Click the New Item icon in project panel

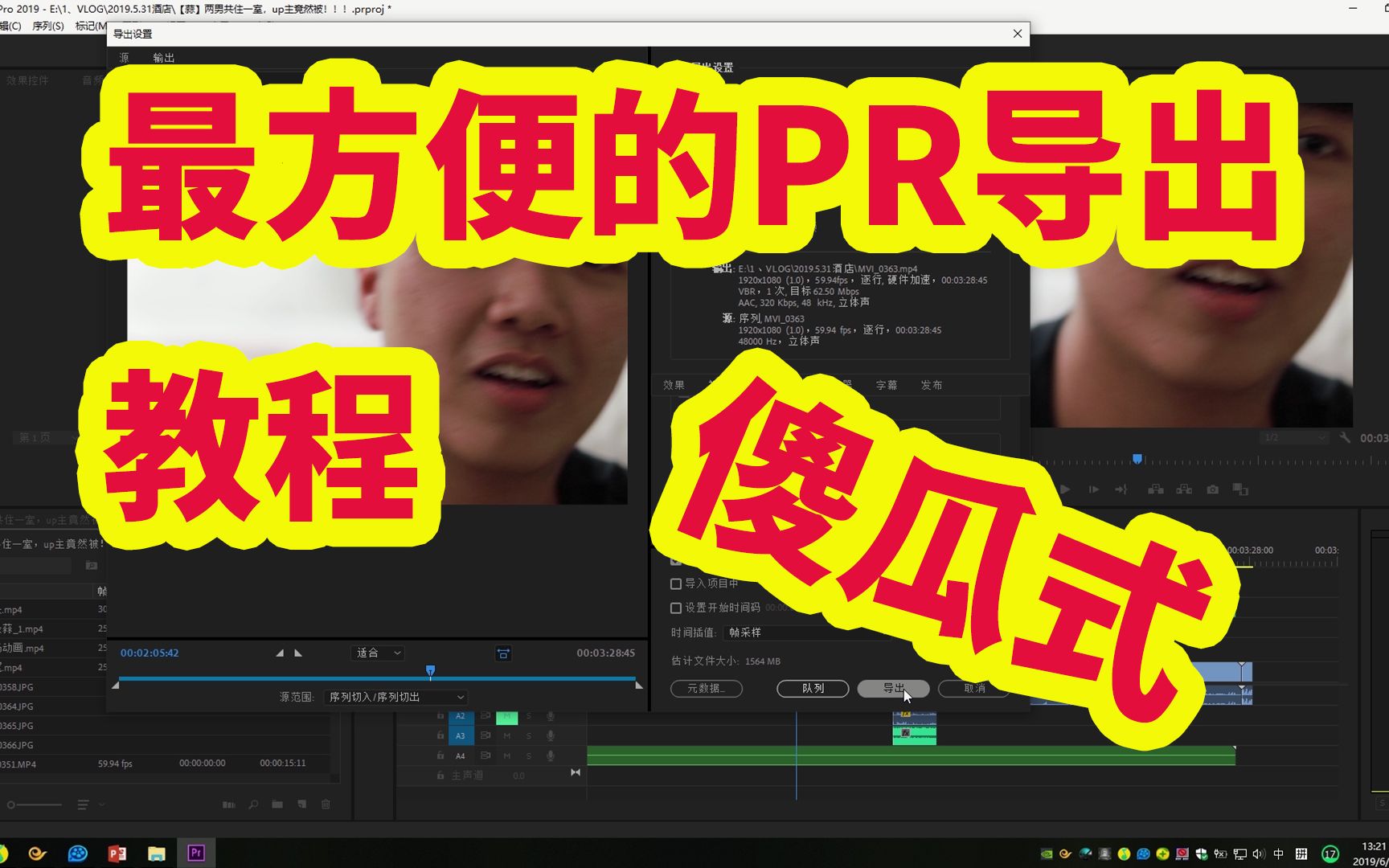302,805
